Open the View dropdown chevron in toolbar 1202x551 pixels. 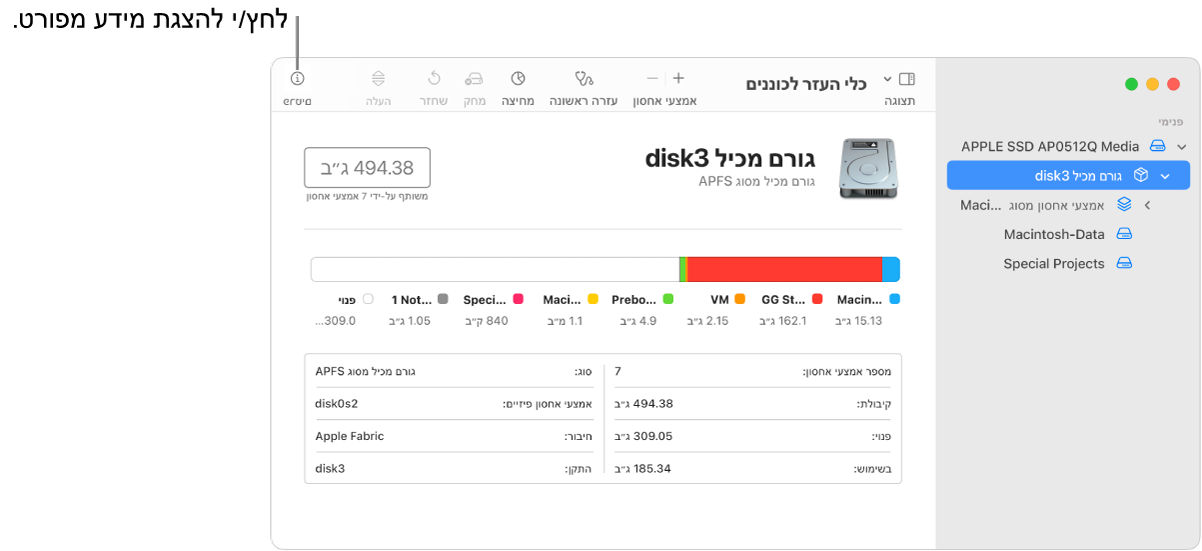(x=886, y=78)
